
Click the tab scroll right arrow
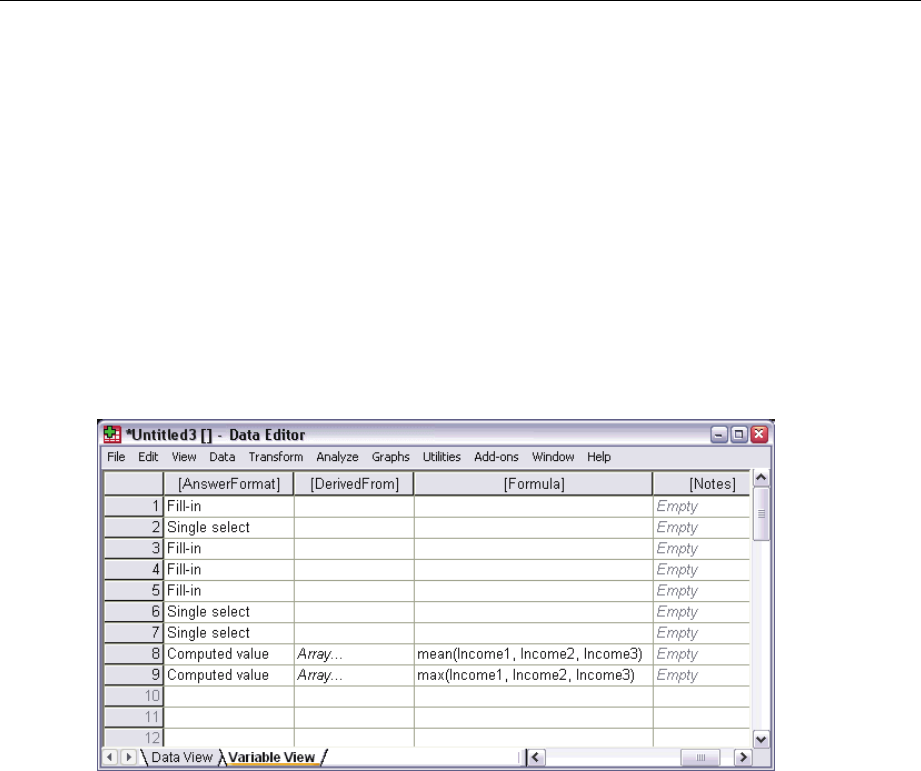click(x=128, y=757)
